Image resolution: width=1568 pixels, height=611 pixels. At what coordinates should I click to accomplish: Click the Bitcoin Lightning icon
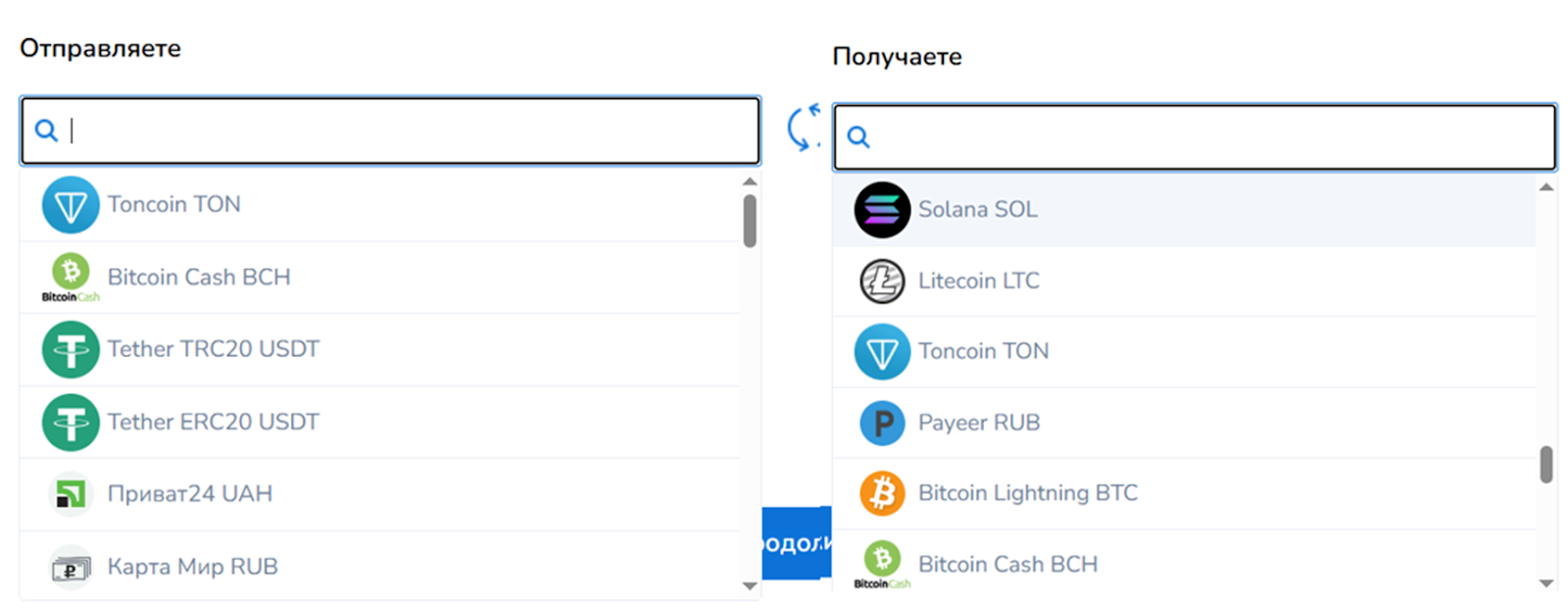pyautogui.click(x=882, y=493)
